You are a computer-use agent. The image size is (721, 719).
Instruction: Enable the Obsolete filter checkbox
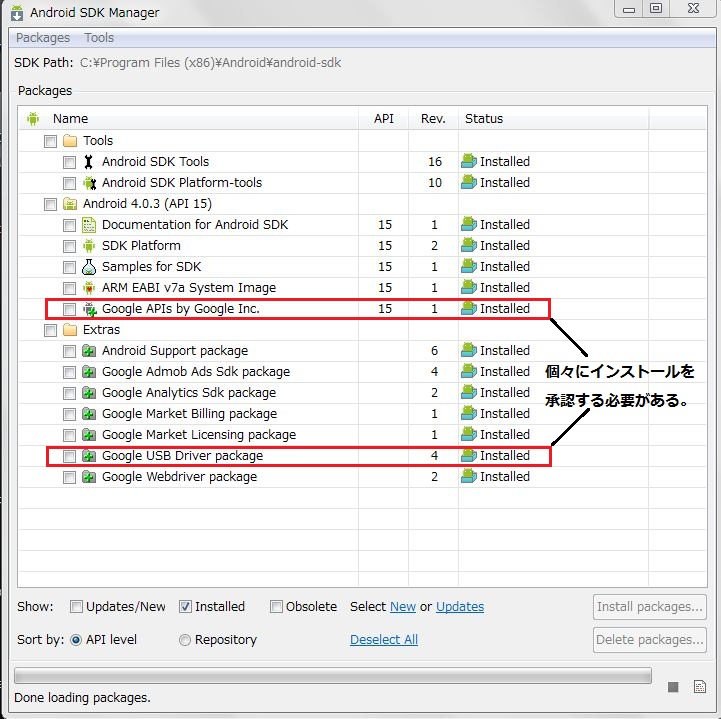(x=276, y=607)
